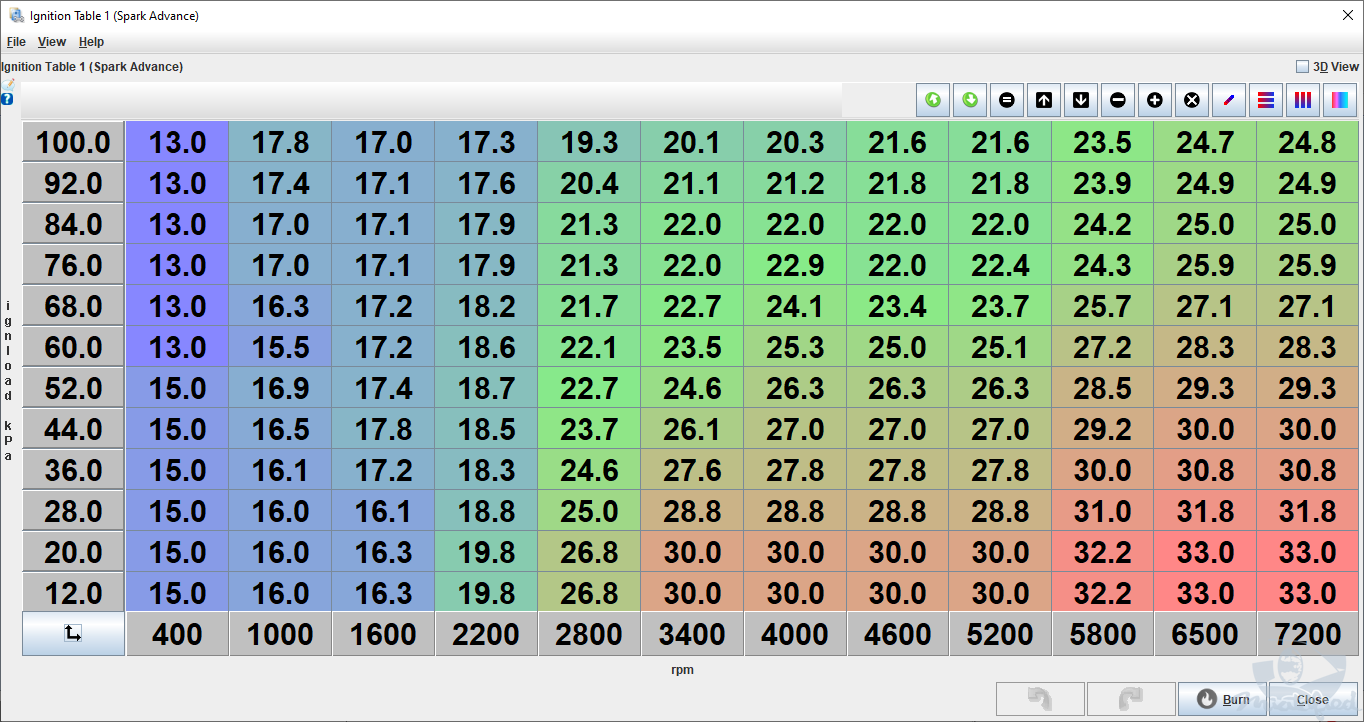This screenshot has height=722, width=1364.
Task: Open the Help menu
Action: [x=91, y=42]
